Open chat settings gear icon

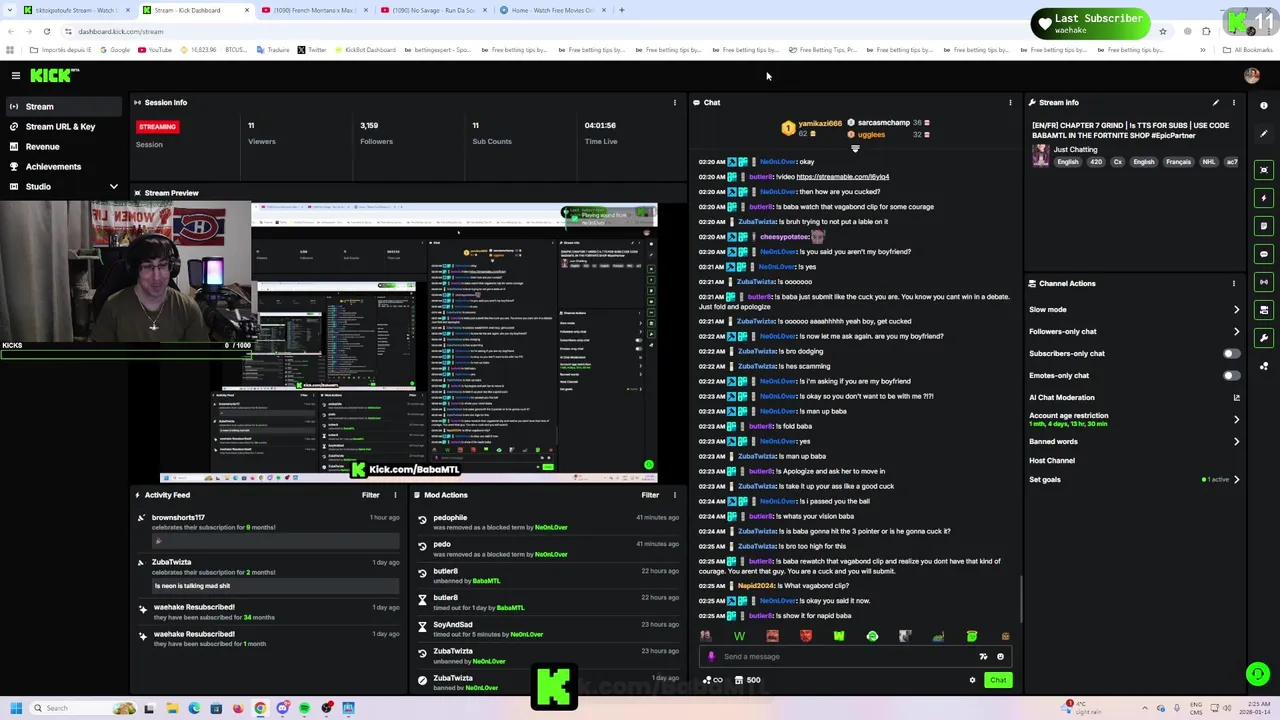tap(972, 680)
